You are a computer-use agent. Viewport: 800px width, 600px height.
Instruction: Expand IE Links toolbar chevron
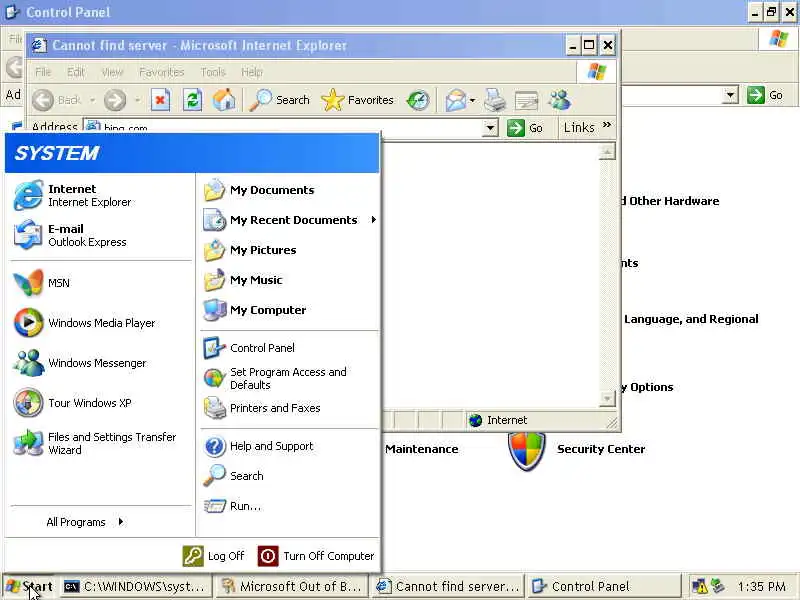(x=607, y=125)
